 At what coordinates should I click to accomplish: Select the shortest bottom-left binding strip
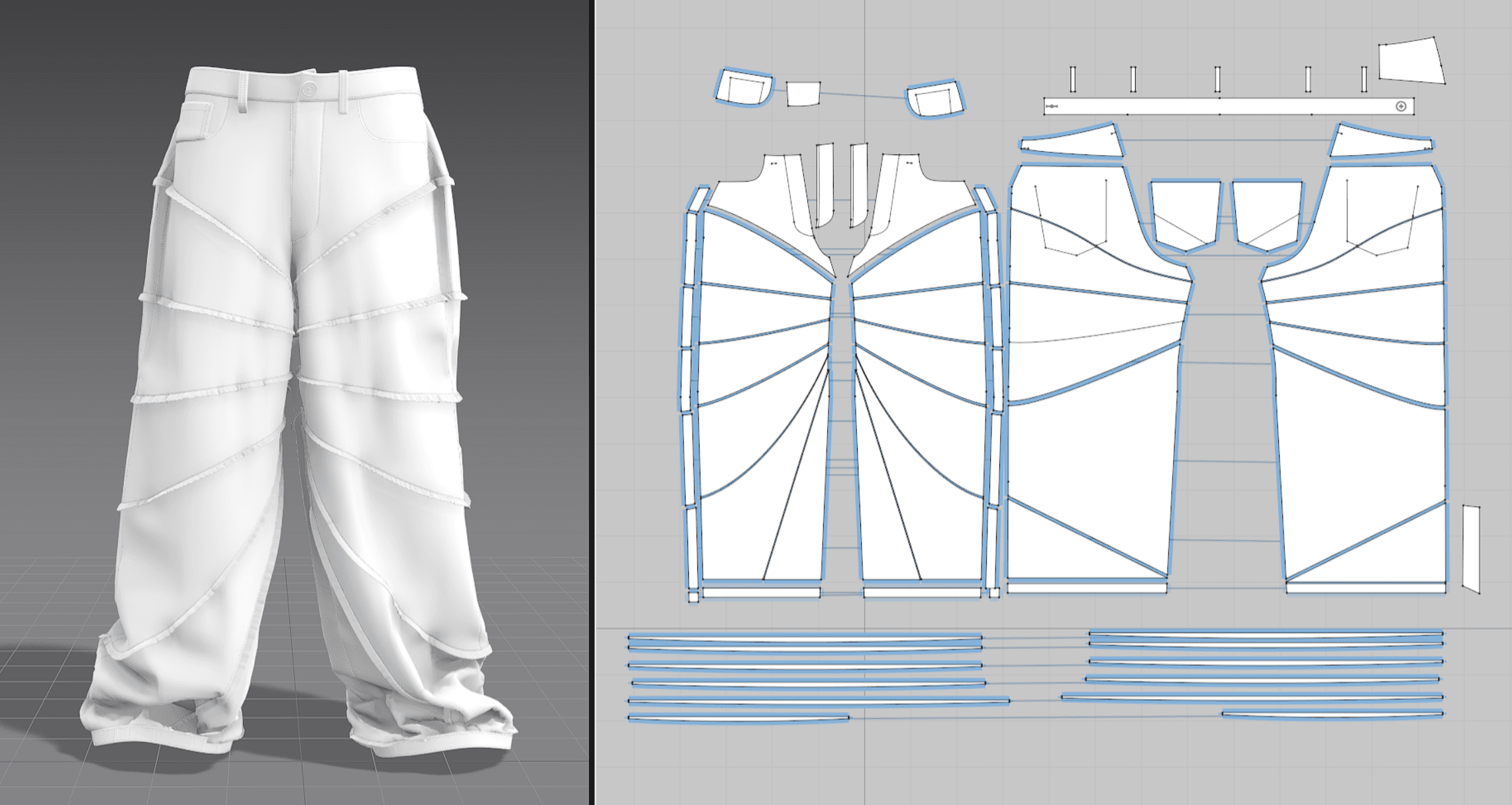(x=738, y=718)
